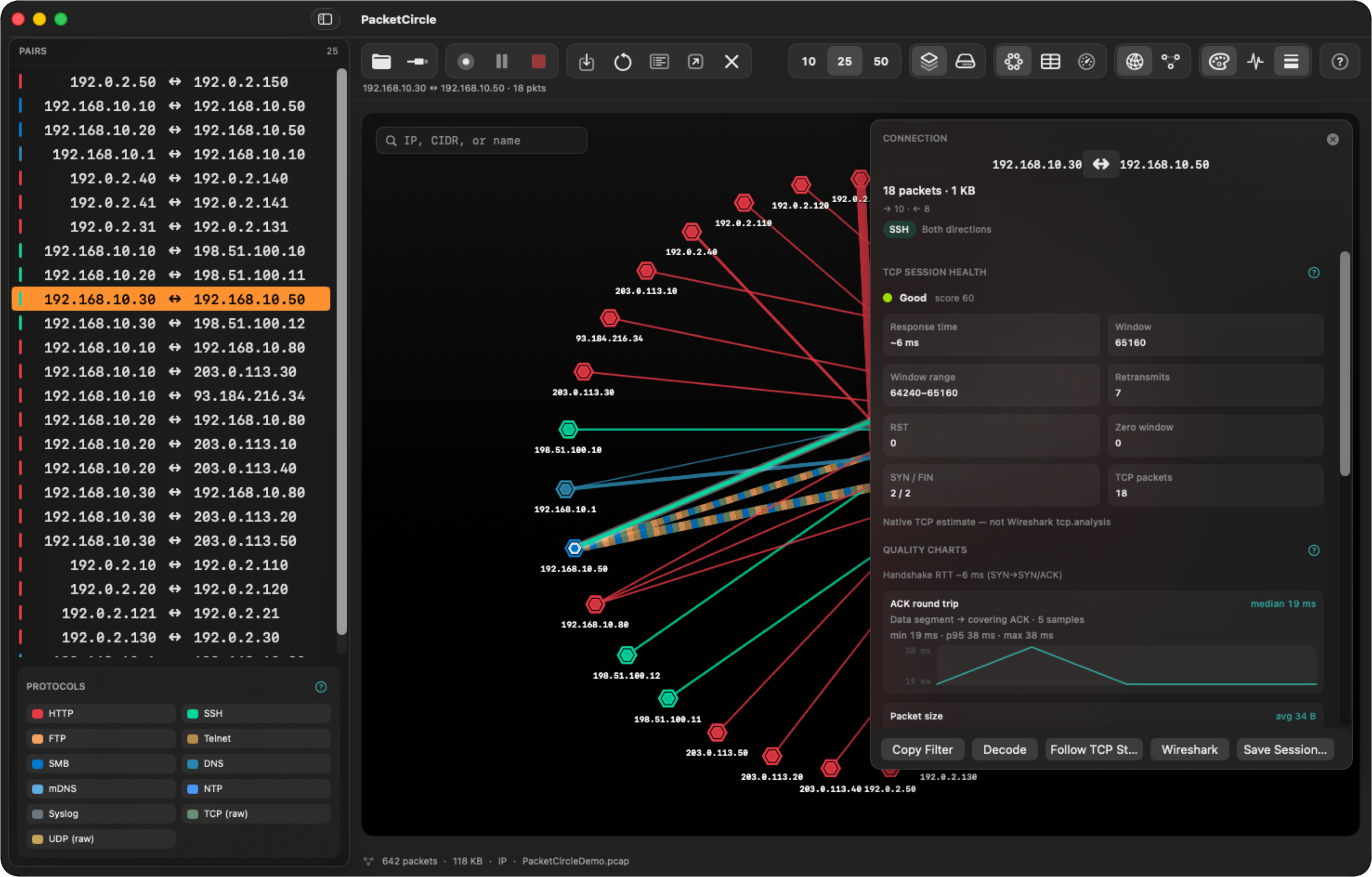Screen dimensions: 1372x877
Task: Set the pair limit to 10
Action: point(809,62)
